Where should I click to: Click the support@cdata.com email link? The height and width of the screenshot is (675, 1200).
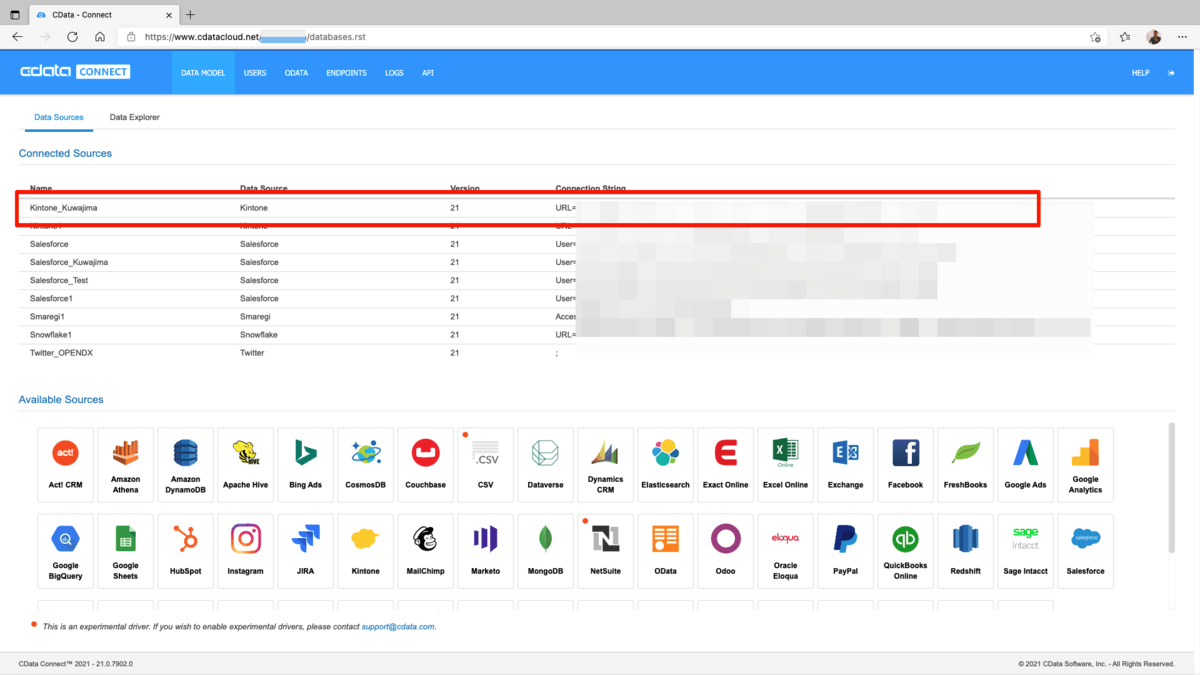point(398,627)
